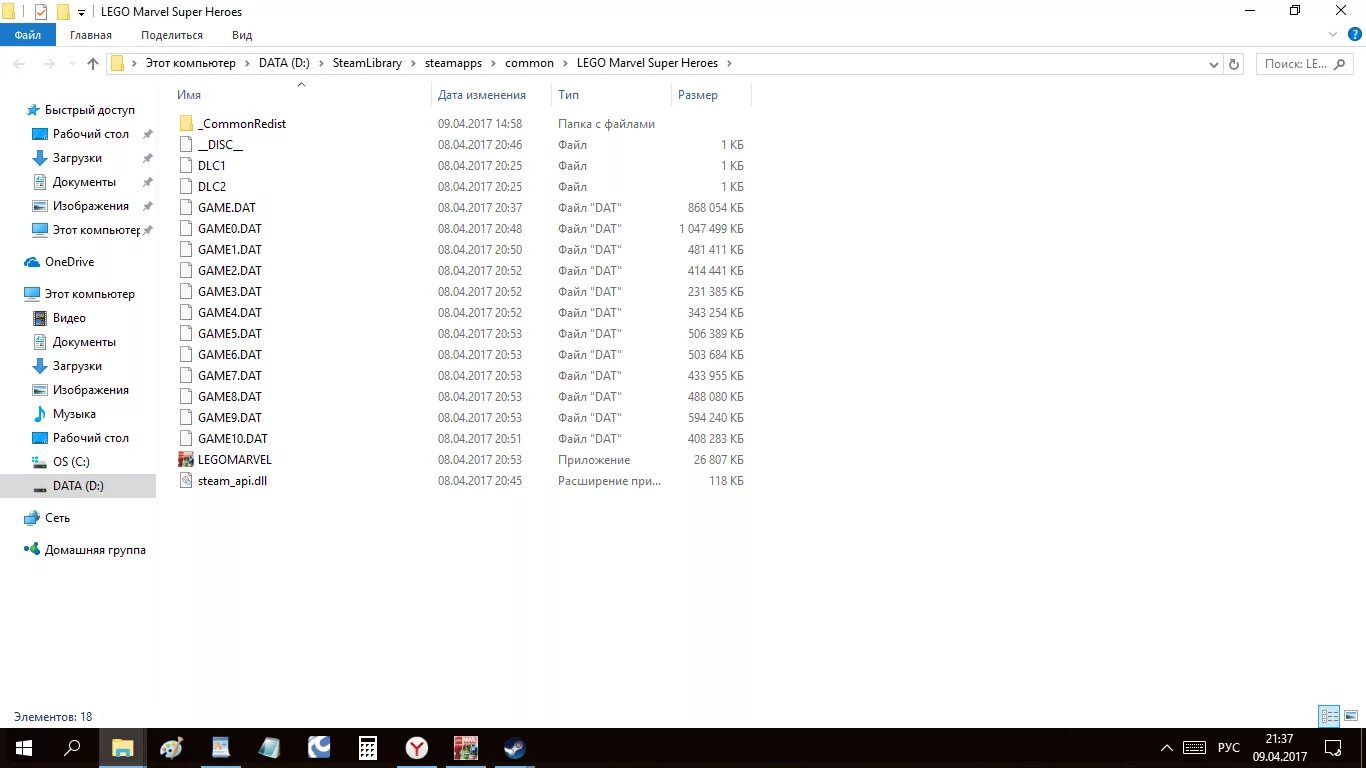Image resolution: width=1366 pixels, height=768 pixels.
Task: Click the 594 240 КБ size value
Action: (x=715, y=418)
